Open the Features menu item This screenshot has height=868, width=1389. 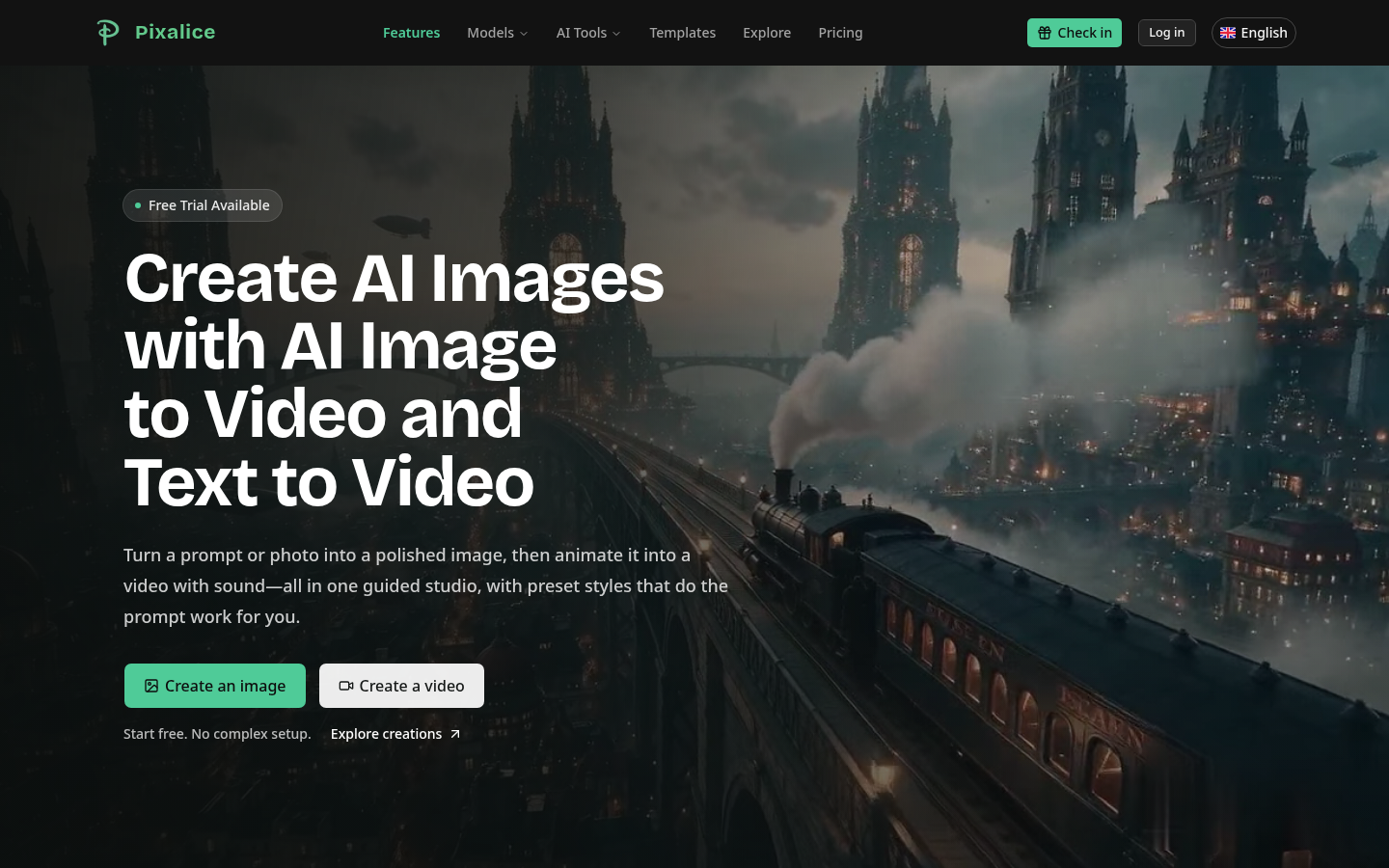[411, 33]
